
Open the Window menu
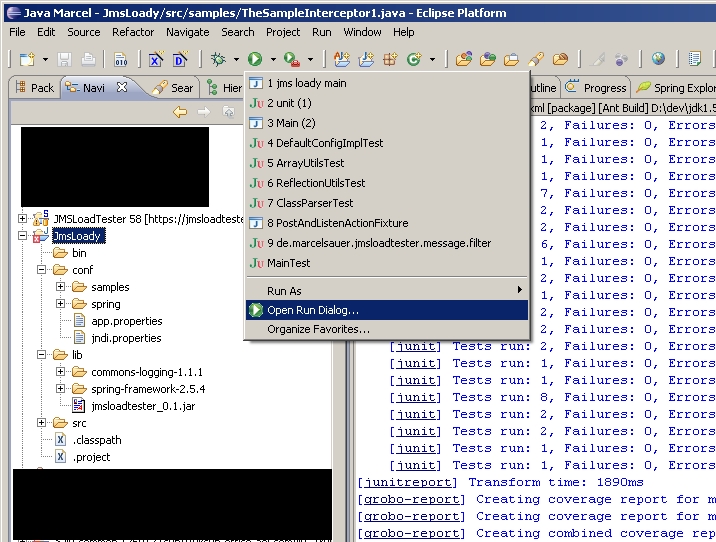coord(362,32)
